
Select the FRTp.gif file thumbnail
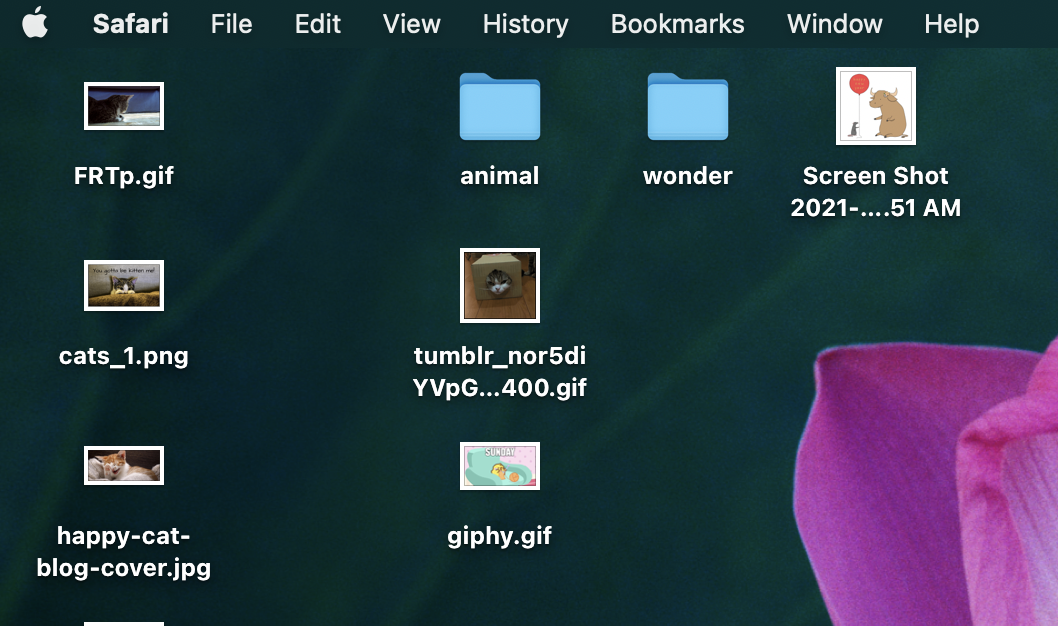pyautogui.click(x=124, y=106)
